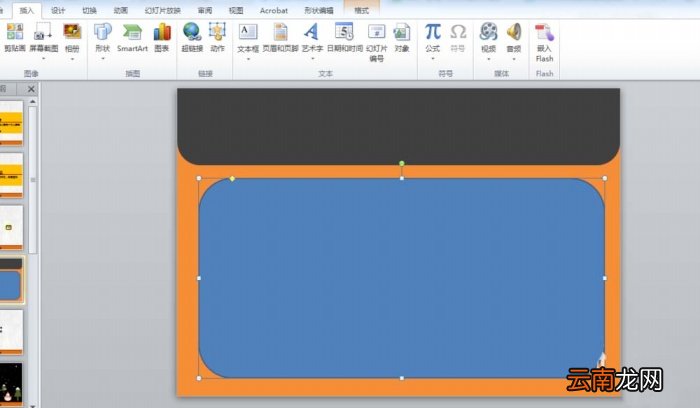
Task: Select the blue rounded rectangle slide thumbnail
Action: (11, 280)
